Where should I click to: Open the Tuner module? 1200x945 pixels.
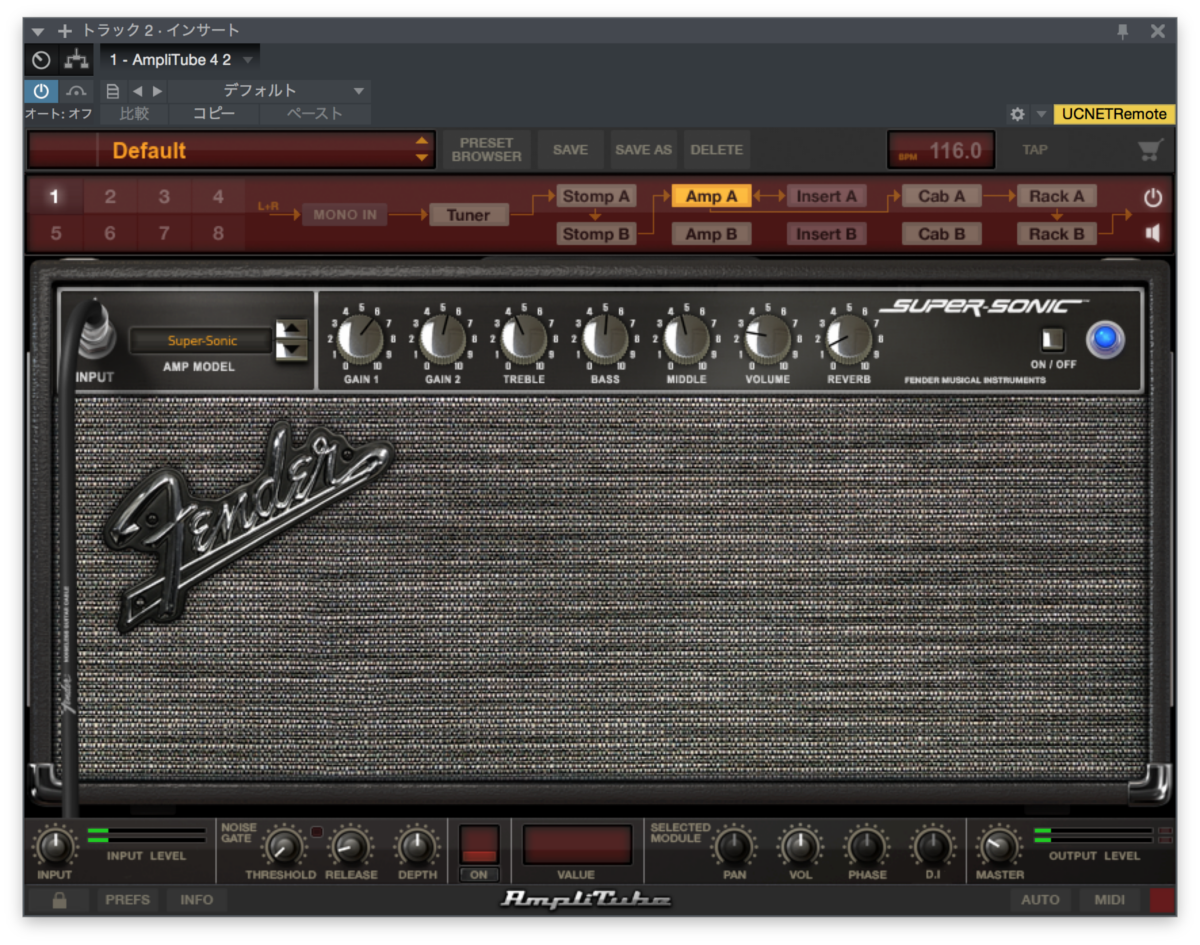[469, 214]
